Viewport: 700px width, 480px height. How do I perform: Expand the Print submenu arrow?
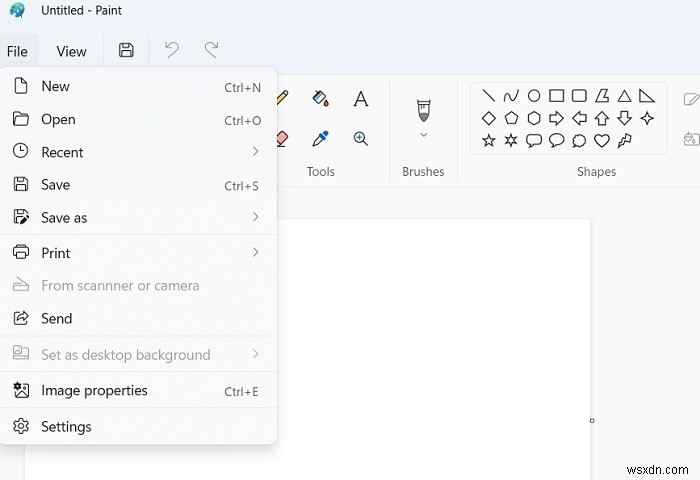255,252
